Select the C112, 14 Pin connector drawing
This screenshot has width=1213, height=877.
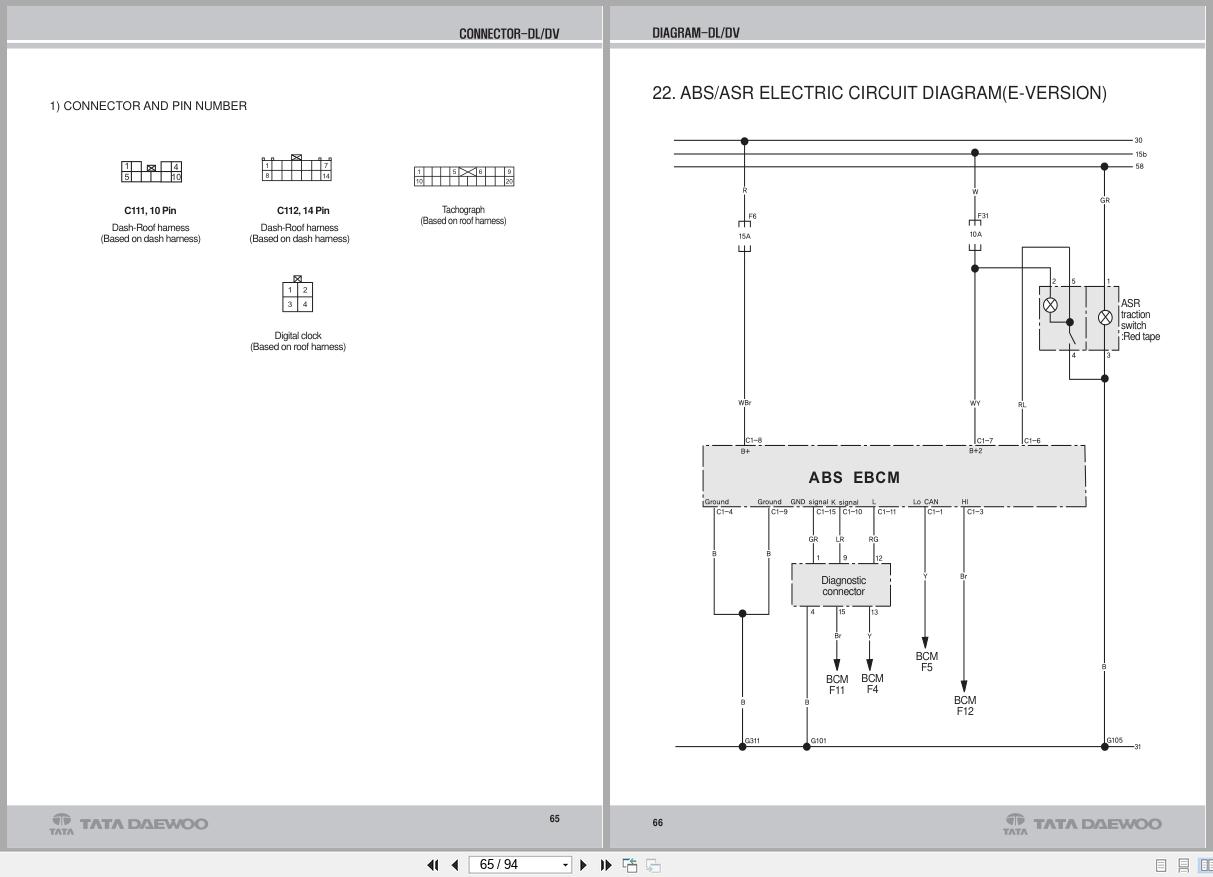(298, 170)
